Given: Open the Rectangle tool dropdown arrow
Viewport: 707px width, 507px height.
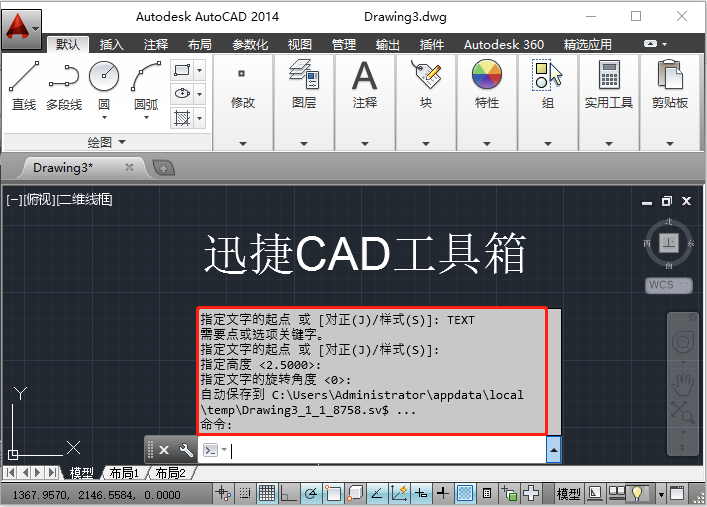Looking at the screenshot, I should [x=200, y=70].
